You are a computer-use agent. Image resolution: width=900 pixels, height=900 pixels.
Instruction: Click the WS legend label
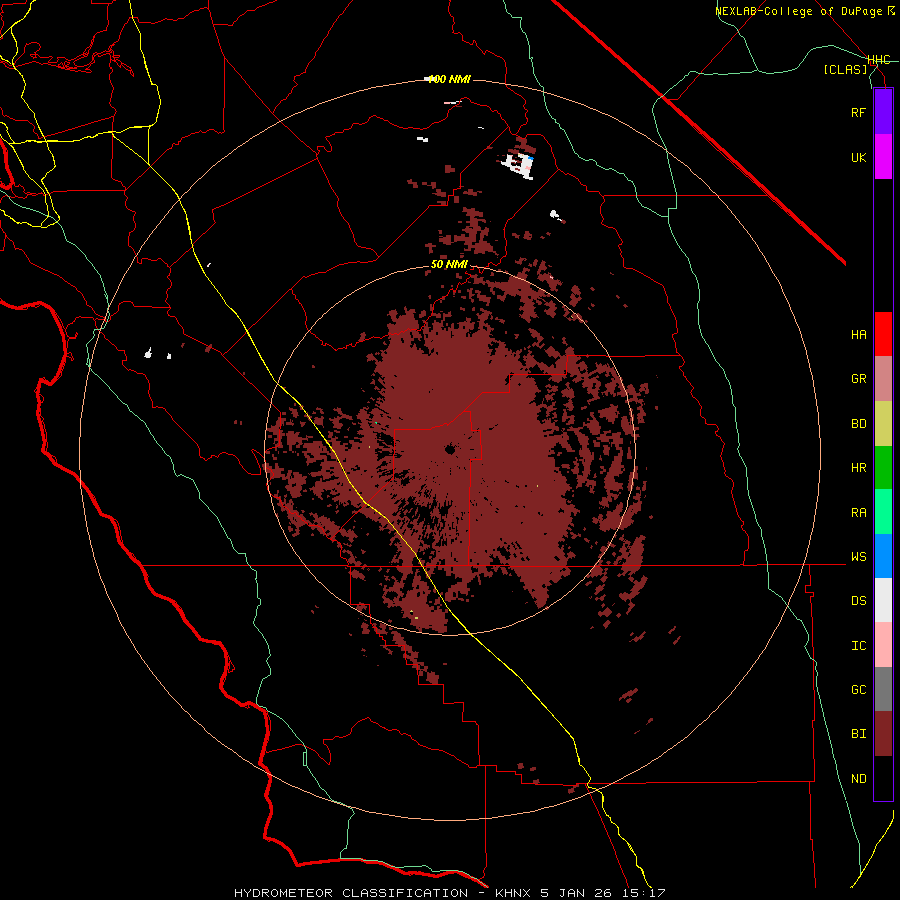pyautogui.click(x=858, y=557)
